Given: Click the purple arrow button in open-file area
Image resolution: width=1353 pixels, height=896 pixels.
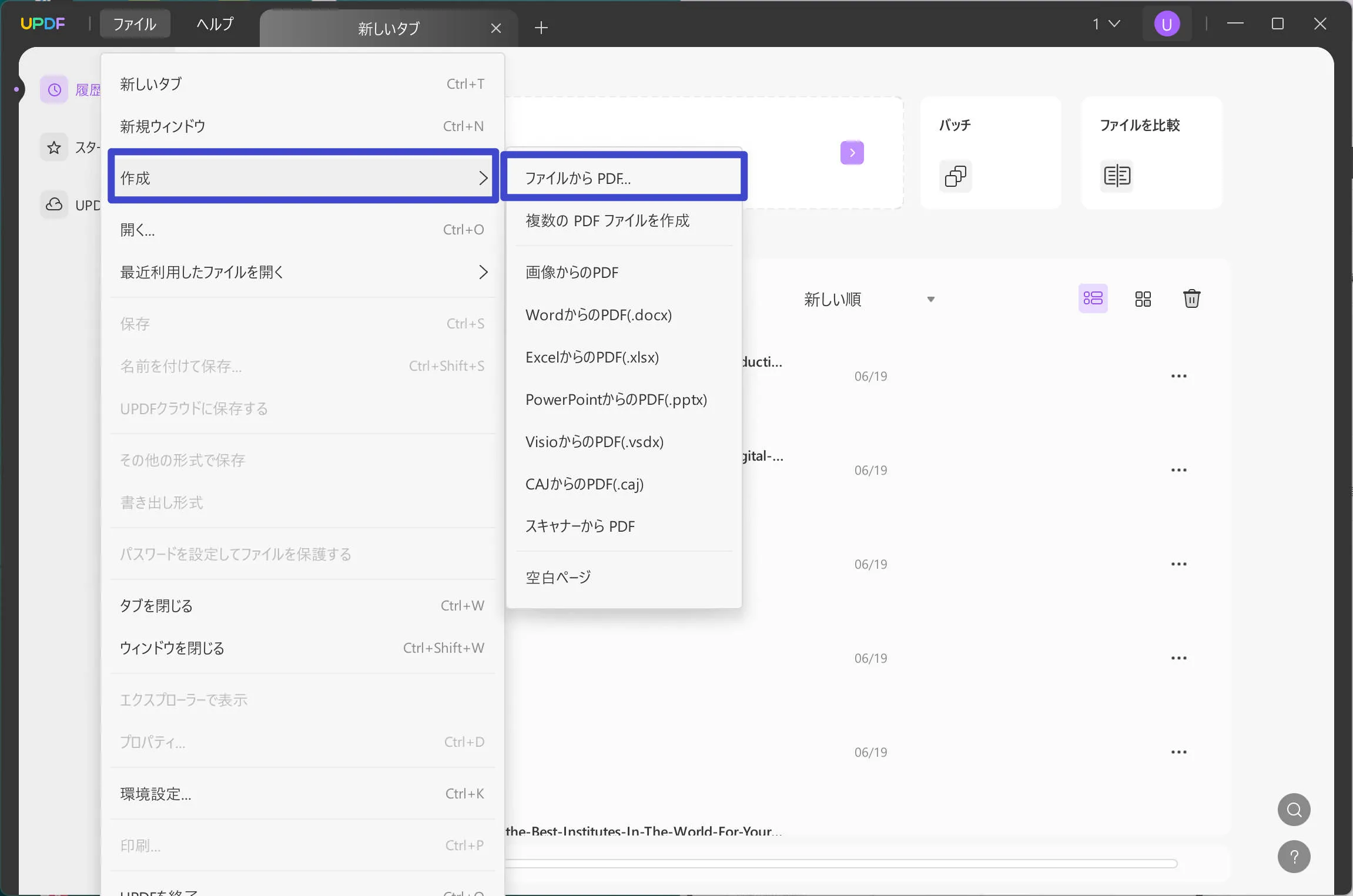Looking at the screenshot, I should (x=852, y=153).
